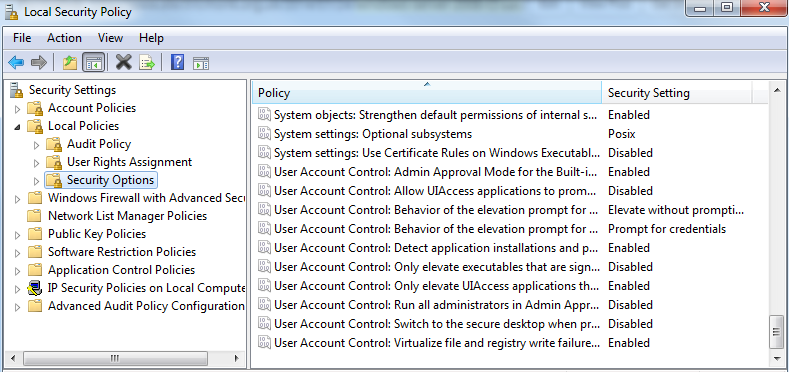The height and width of the screenshot is (372, 789).
Task: Click the Security Options folder icon
Action: pos(54,180)
